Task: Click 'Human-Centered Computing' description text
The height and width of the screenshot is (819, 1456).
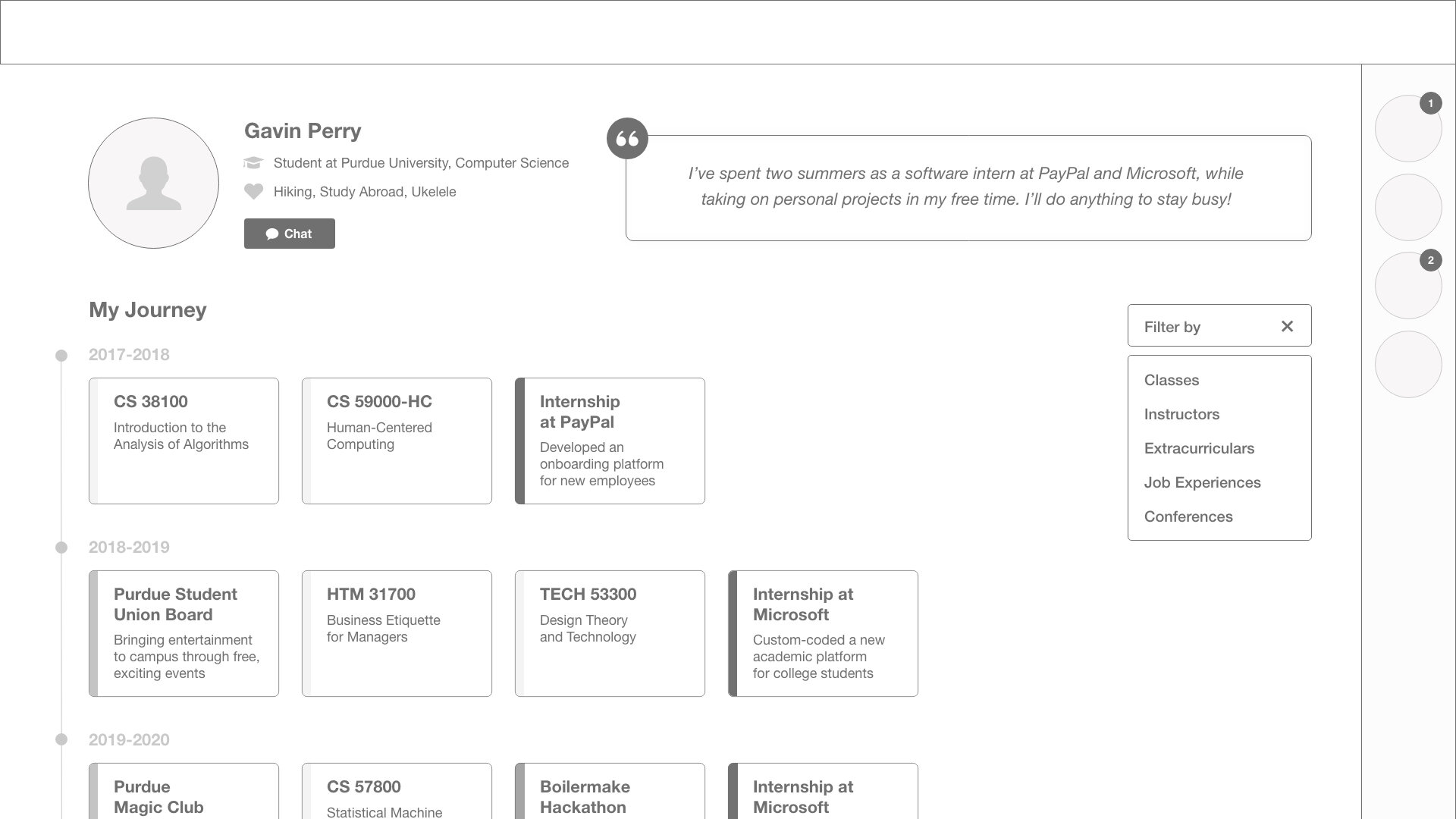Action: pyautogui.click(x=379, y=436)
